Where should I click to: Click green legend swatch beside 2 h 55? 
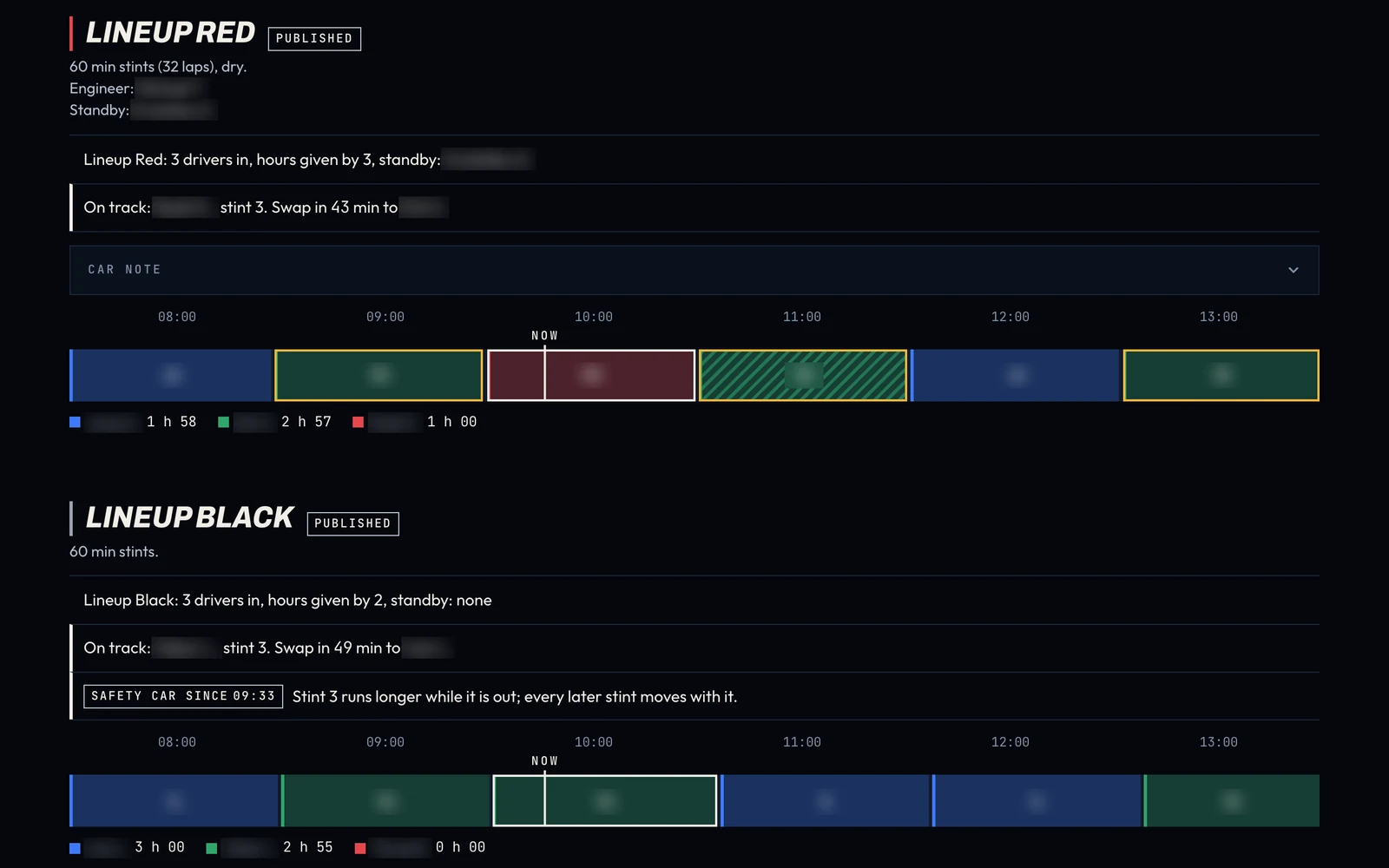[x=211, y=848]
